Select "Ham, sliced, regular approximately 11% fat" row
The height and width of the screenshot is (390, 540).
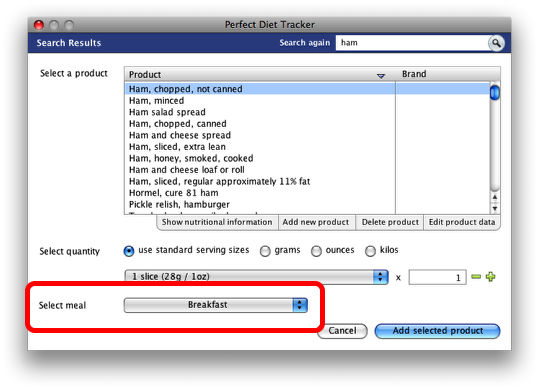click(x=307, y=182)
